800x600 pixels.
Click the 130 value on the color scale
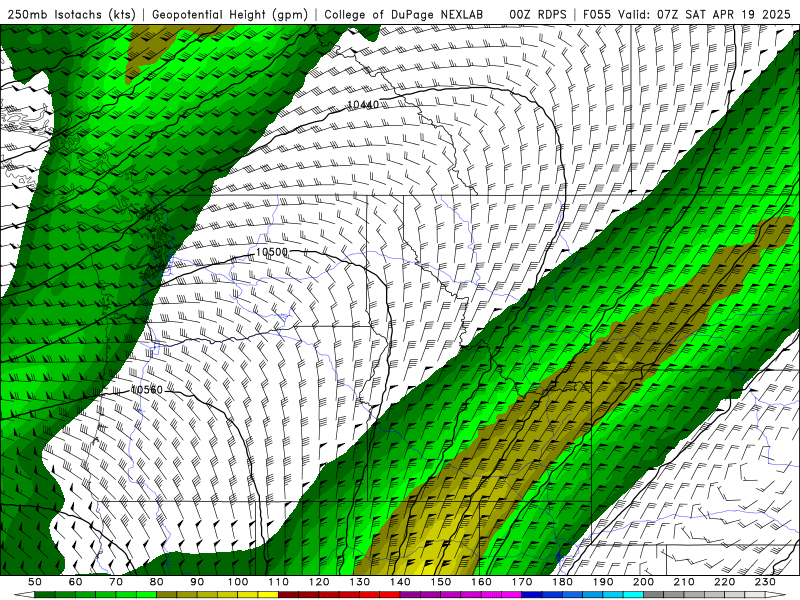360,582
